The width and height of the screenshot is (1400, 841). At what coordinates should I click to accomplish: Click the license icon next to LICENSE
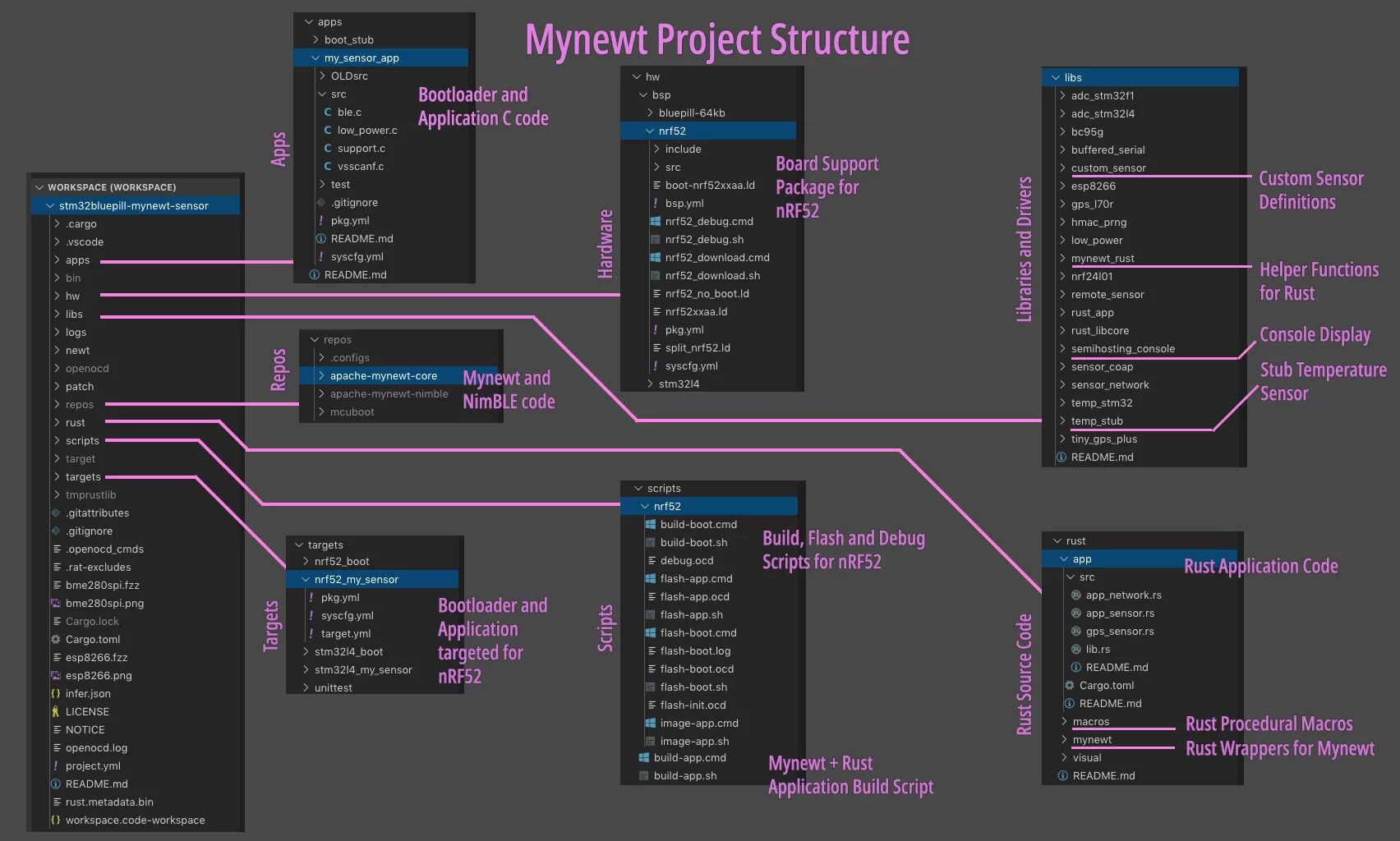tap(56, 711)
